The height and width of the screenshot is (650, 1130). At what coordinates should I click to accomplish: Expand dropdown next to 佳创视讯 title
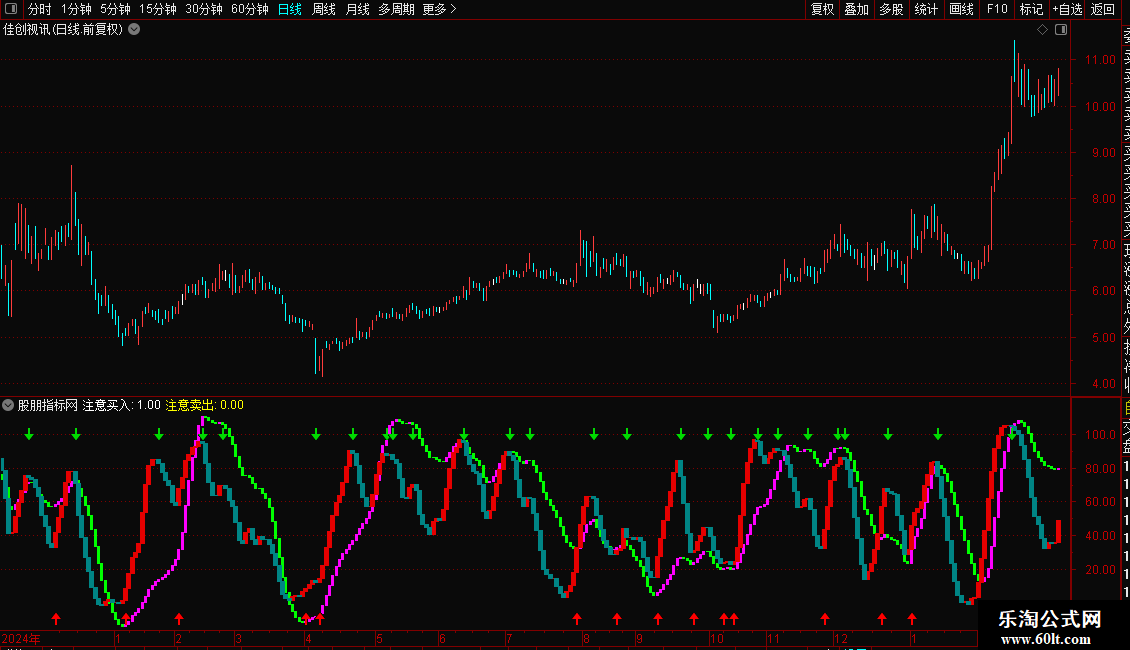pyautogui.click(x=134, y=30)
